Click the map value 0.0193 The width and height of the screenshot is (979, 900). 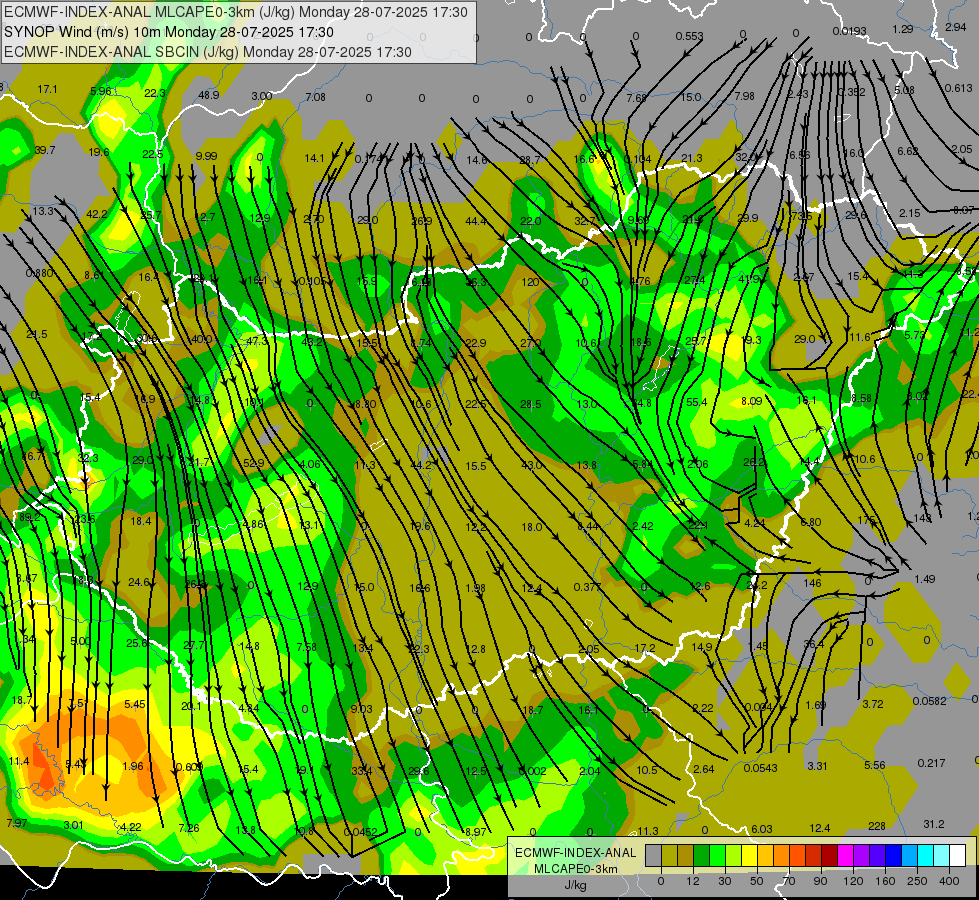tap(849, 31)
